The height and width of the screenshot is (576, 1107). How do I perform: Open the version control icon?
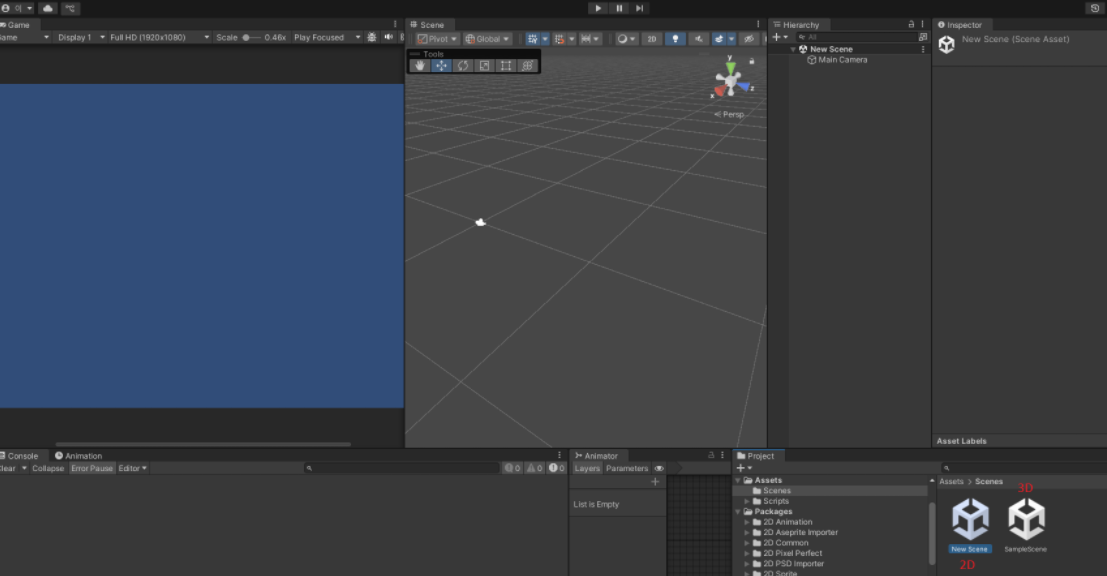(x=71, y=8)
